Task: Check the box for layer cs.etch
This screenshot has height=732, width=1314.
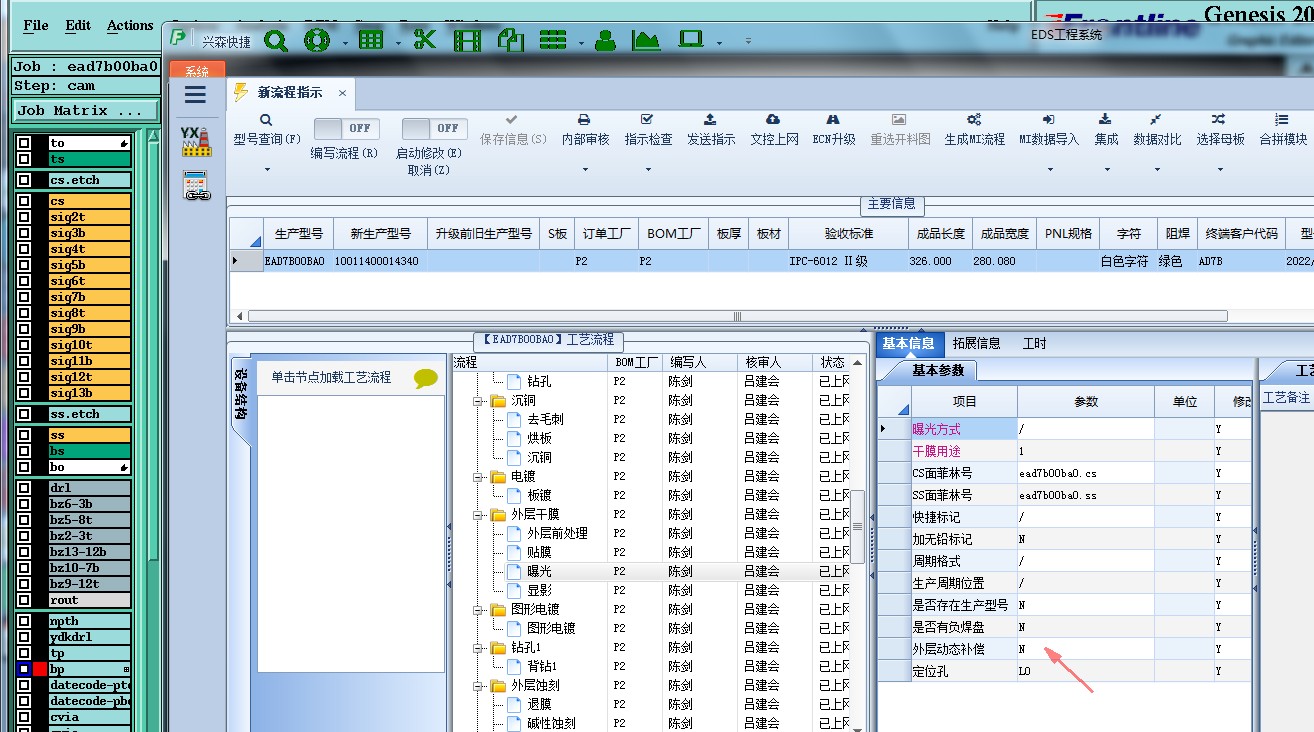Action: click(24, 181)
